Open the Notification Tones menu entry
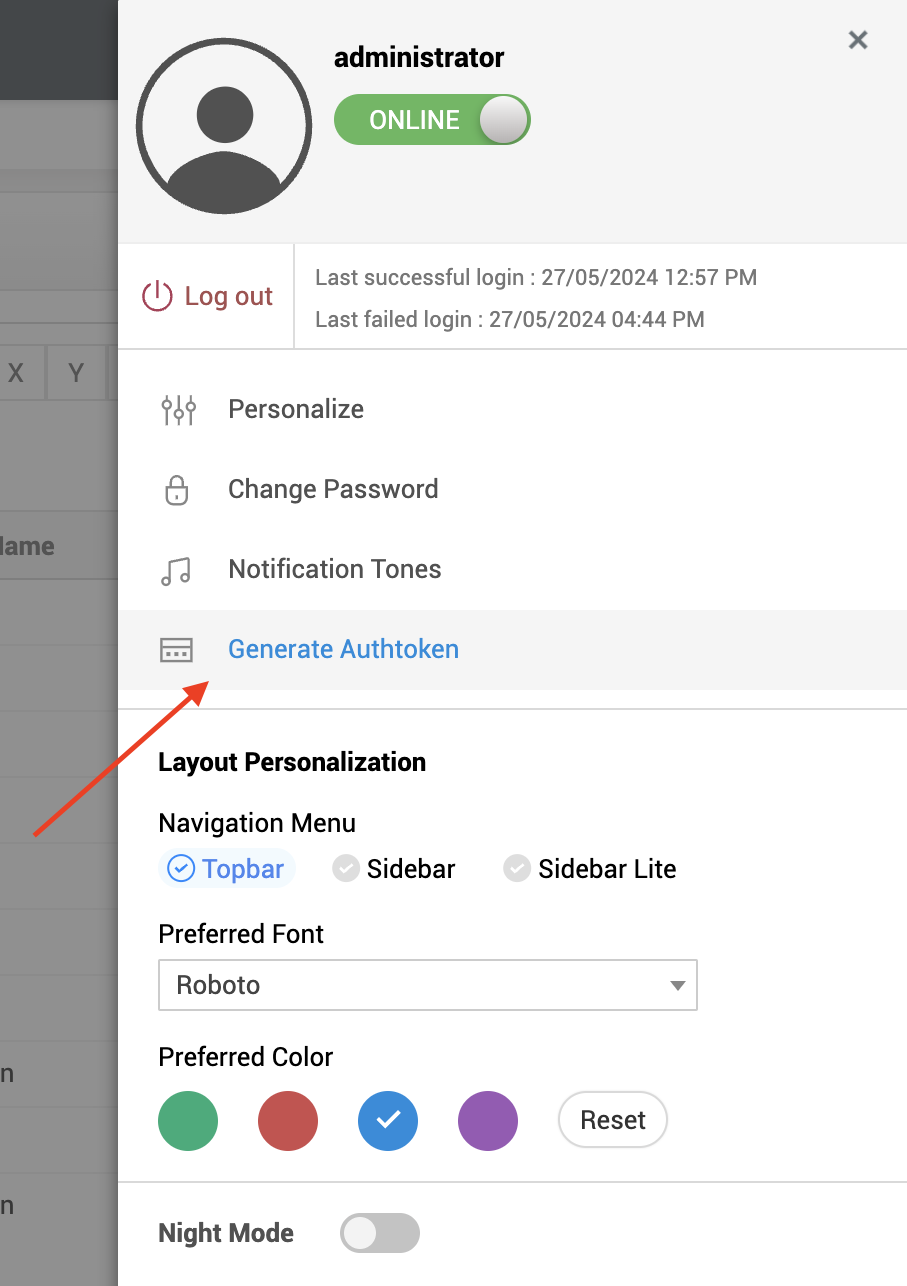This screenshot has height=1286, width=907. 335,570
